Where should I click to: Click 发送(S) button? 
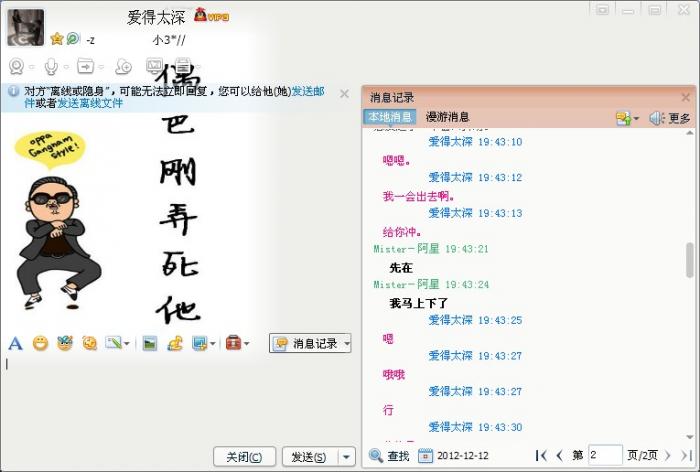[308, 457]
